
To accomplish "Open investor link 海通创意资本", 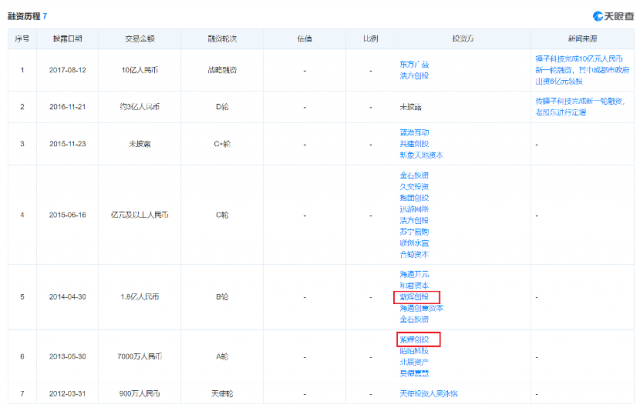I will 421,308.
